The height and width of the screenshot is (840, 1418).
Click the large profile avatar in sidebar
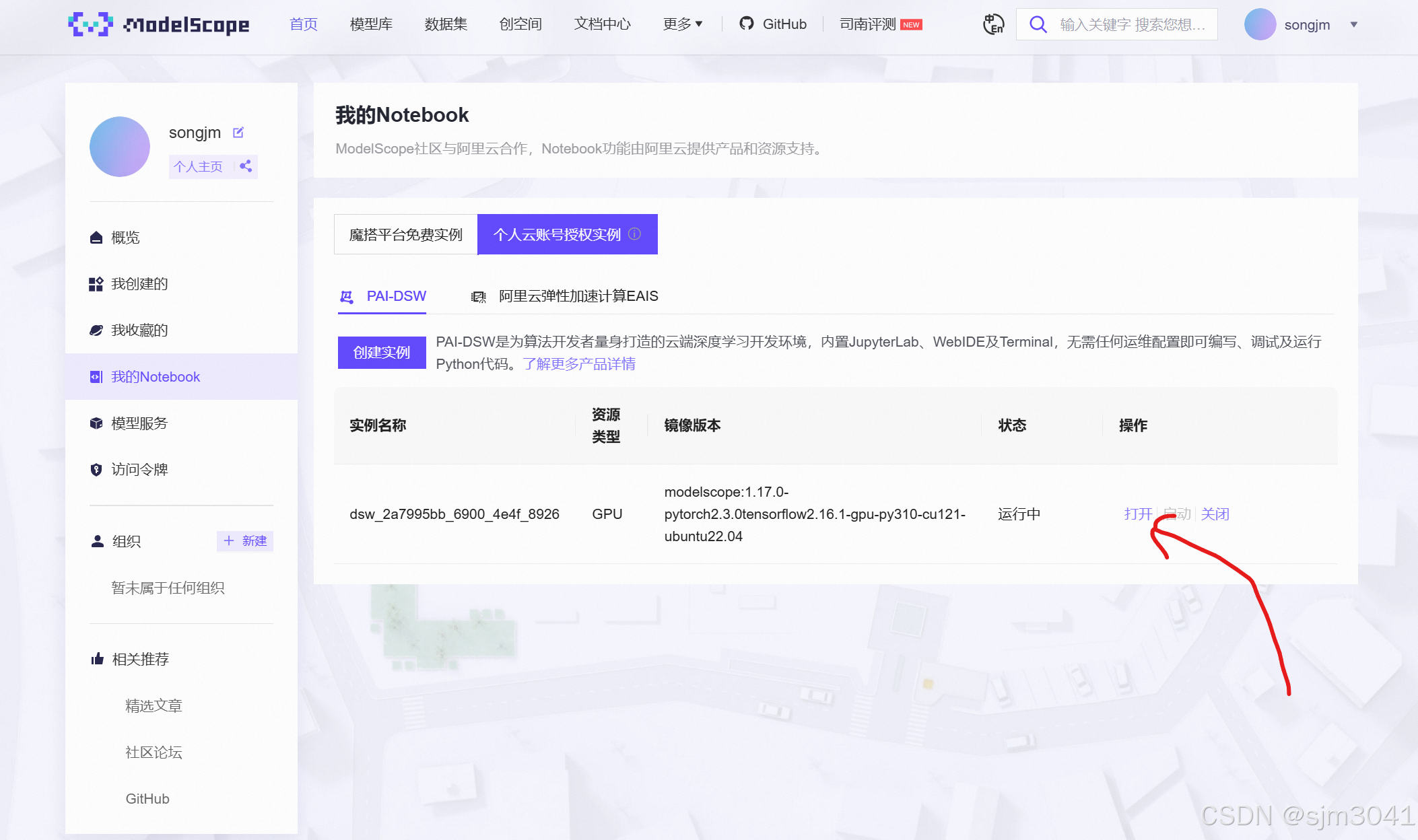point(120,147)
